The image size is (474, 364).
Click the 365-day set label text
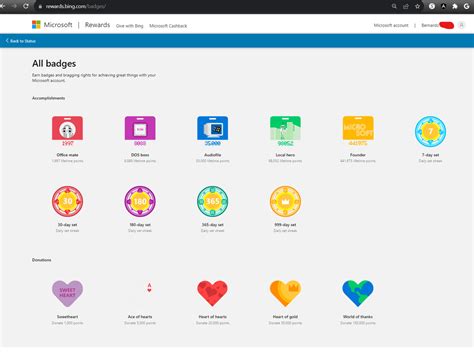(x=213, y=225)
